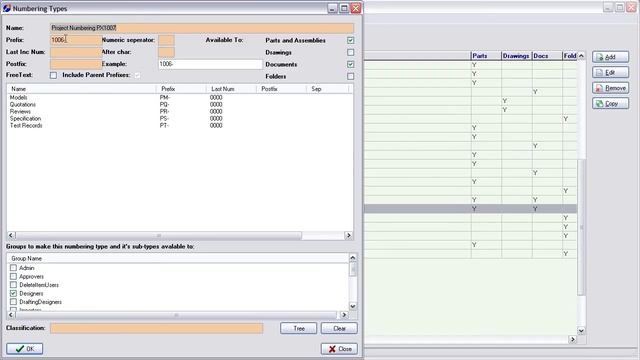Select the Reviews row
This screenshot has height=360, width=640.
tap(180, 111)
